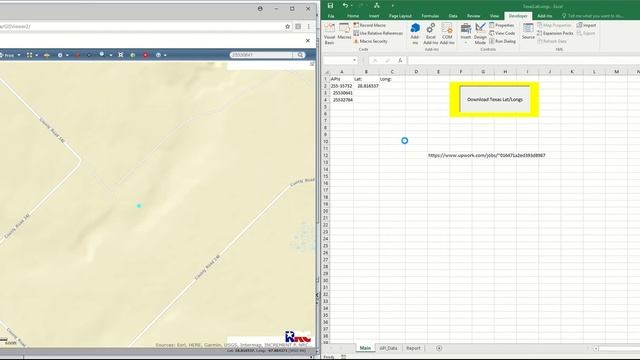The width and height of the screenshot is (640, 360).
Task: Toggle Use Relative References
Action: point(378,33)
